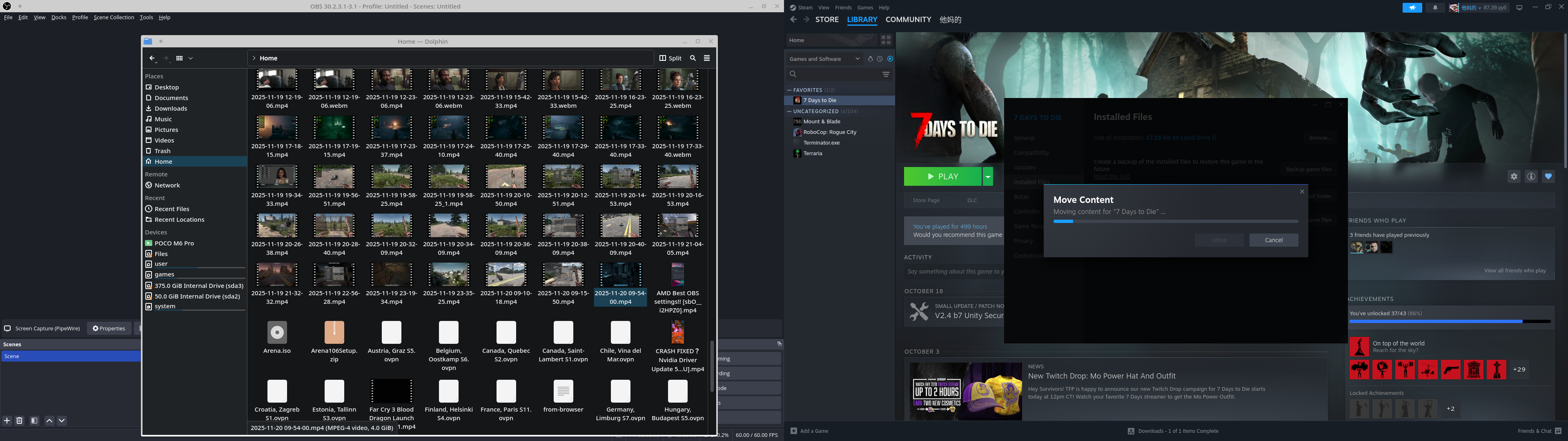Toggle ready-to-play filter in Steam library
This screenshot has height=441, width=1568.
coord(890,59)
